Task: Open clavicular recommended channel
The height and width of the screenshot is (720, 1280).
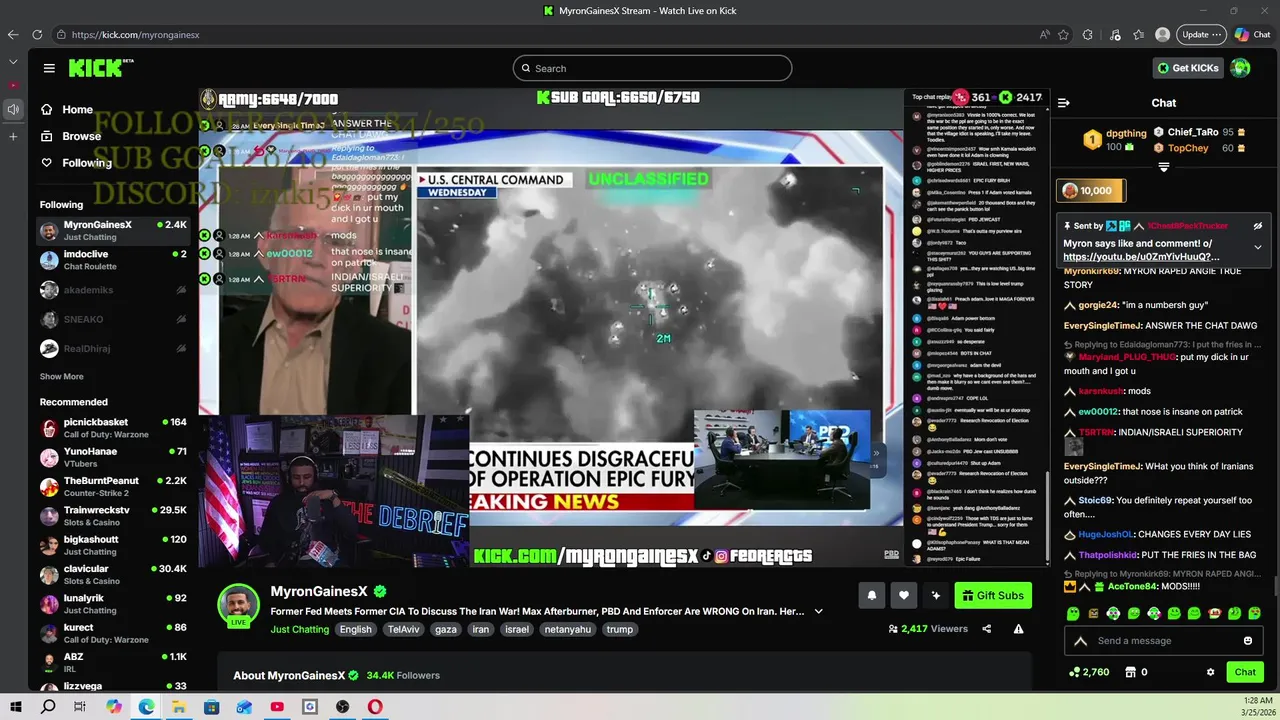Action: coord(113,575)
